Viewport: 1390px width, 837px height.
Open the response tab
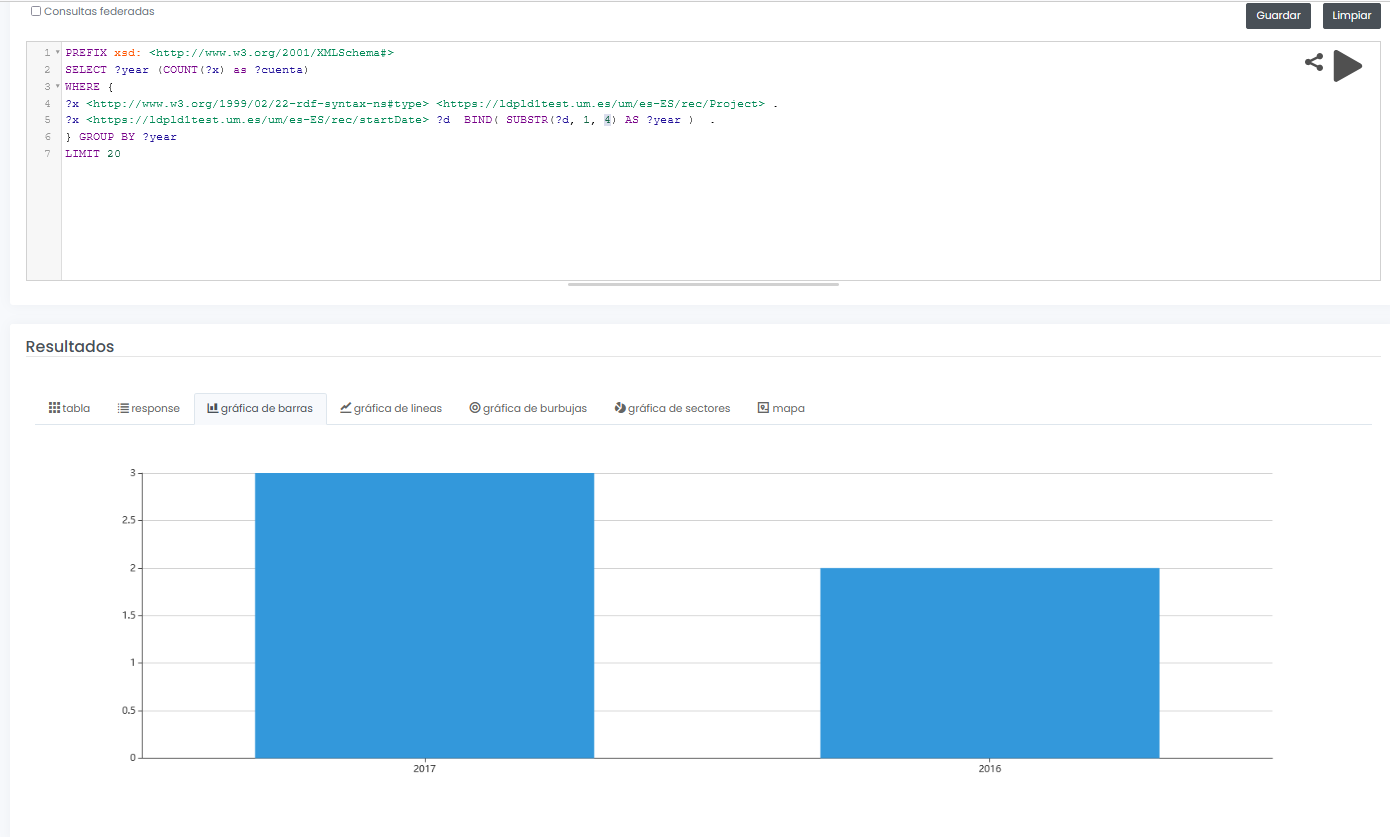coord(148,408)
